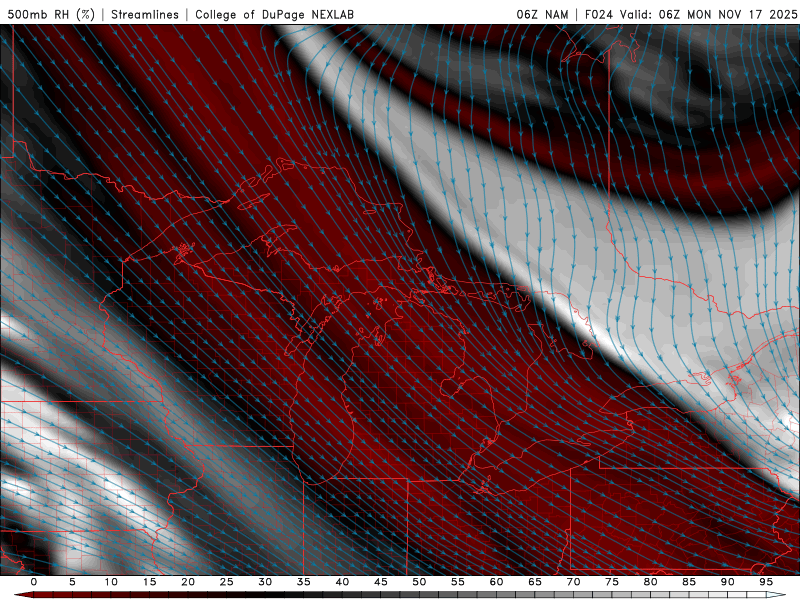Click the 95 value on the color scale
Image resolution: width=800 pixels, height=600 pixels.
pyautogui.click(x=766, y=582)
